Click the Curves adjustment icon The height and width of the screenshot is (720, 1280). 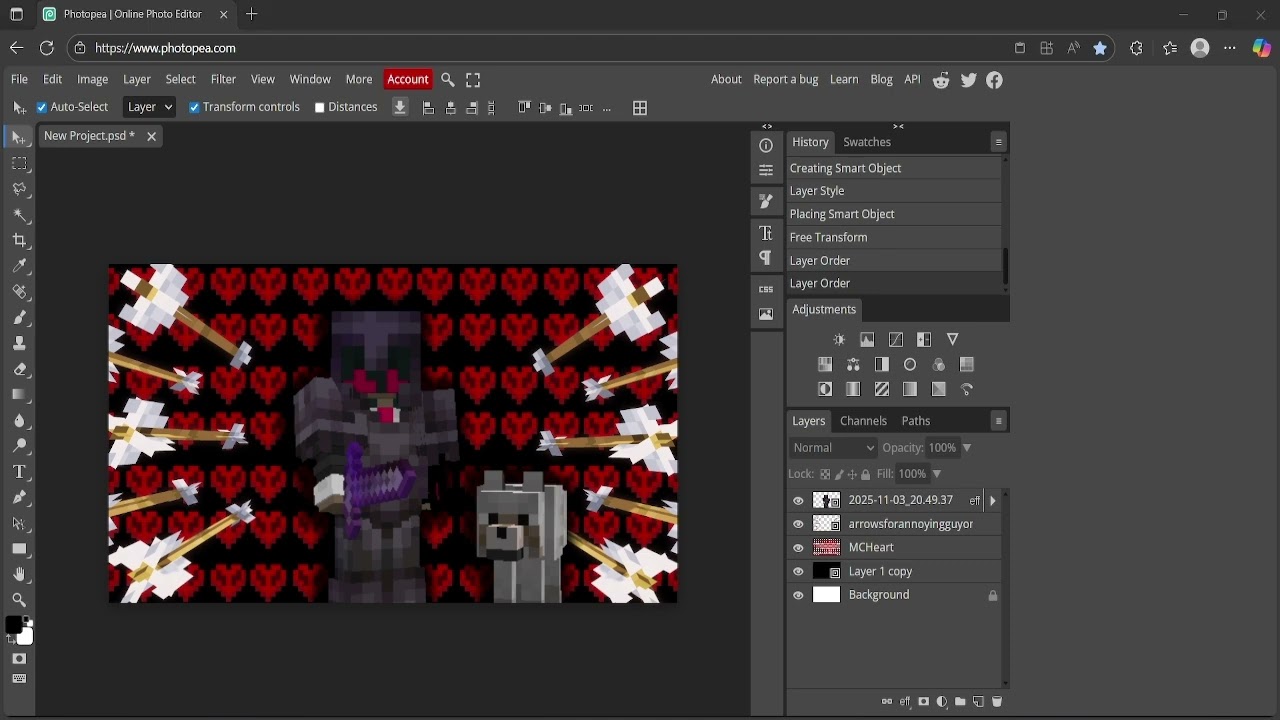pyautogui.click(x=896, y=340)
